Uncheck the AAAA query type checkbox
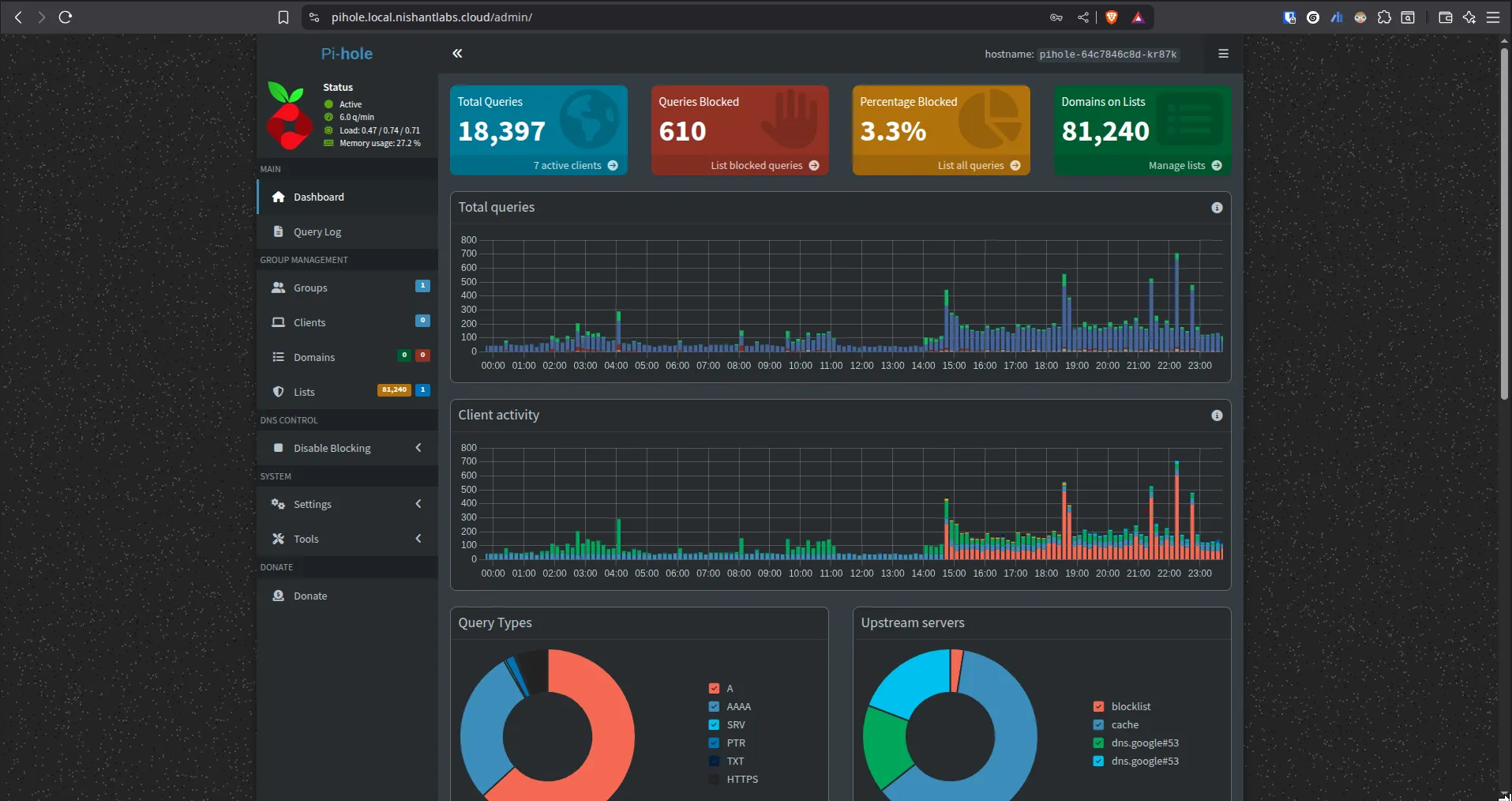This screenshot has width=1512, height=801. click(714, 706)
